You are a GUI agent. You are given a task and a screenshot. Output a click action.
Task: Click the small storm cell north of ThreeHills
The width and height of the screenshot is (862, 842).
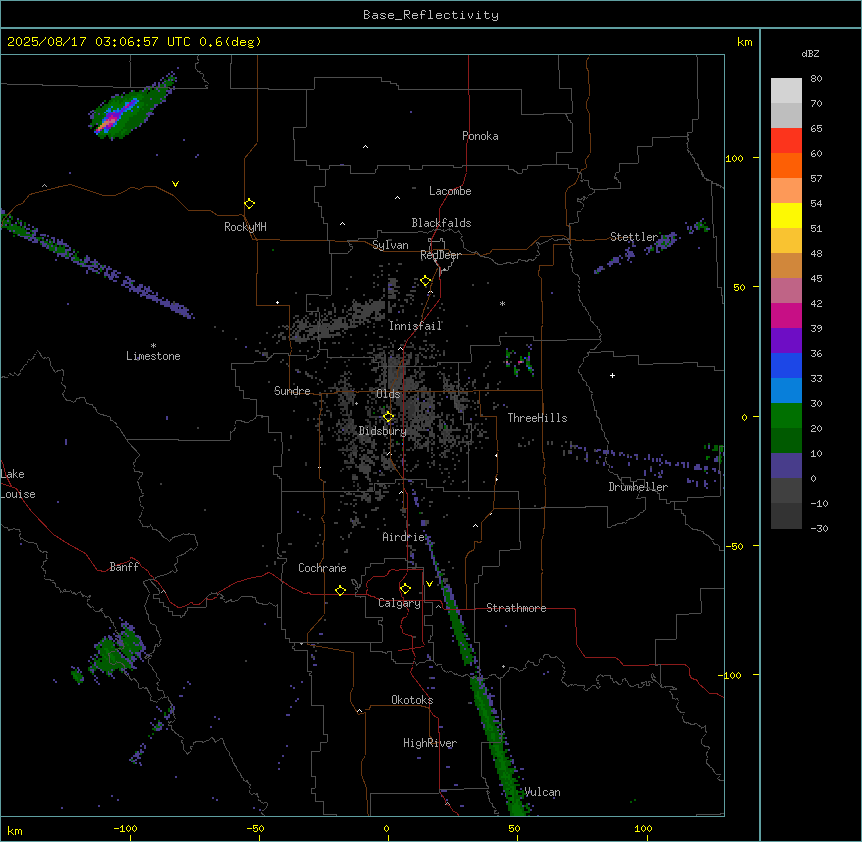[x=519, y=362]
